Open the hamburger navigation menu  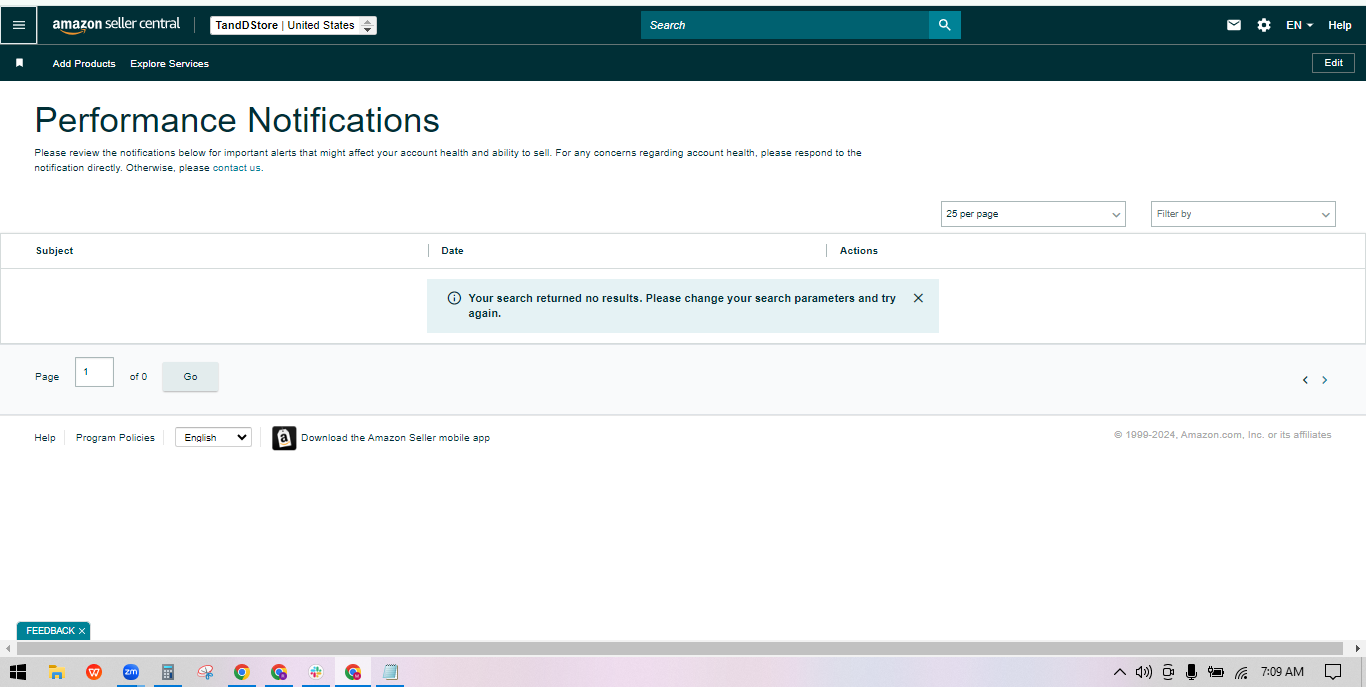point(19,25)
